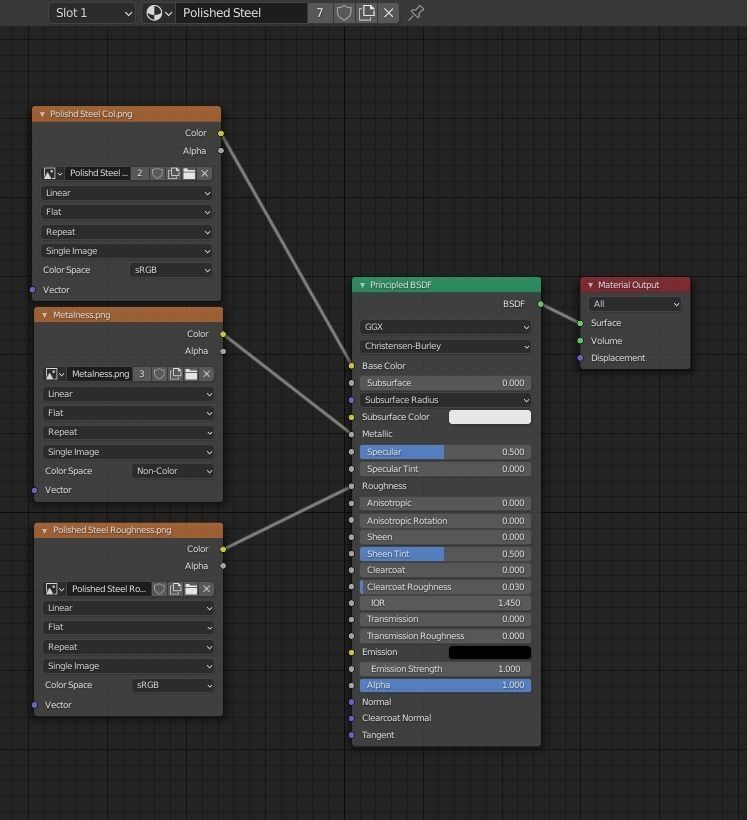Screen dimensions: 747x820
Task: Click the Surface input socket
Action: click(x=580, y=323)
